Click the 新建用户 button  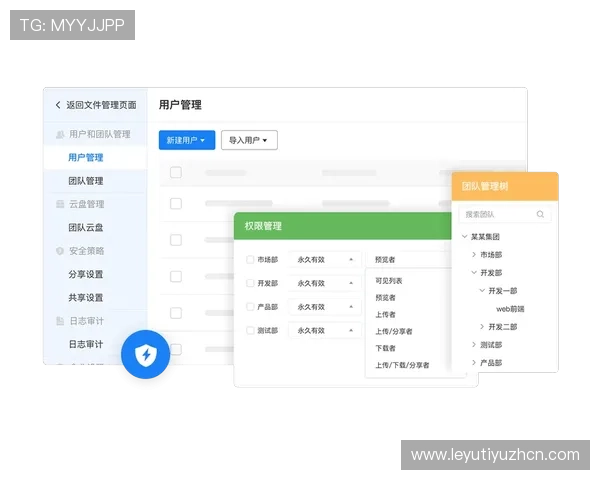pos(187,140)
